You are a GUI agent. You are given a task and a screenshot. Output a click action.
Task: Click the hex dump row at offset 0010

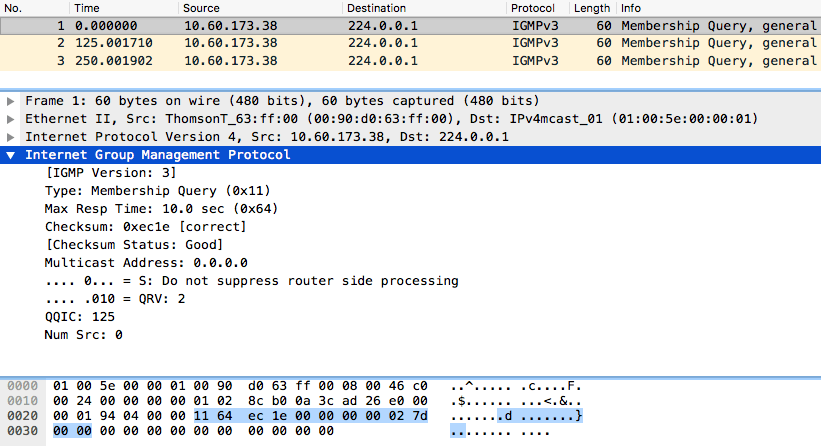pyautogui.click(x=240, y=401)
